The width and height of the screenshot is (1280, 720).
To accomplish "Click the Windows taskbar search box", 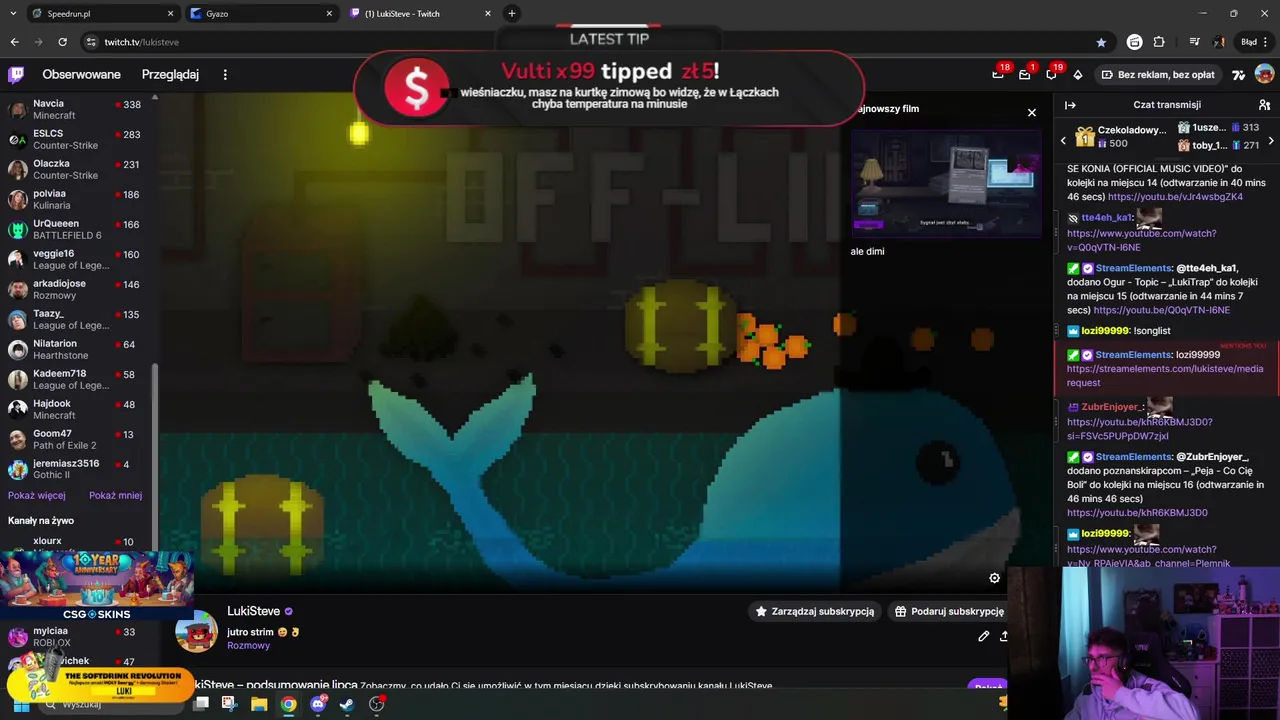I will tap(110, 704).
